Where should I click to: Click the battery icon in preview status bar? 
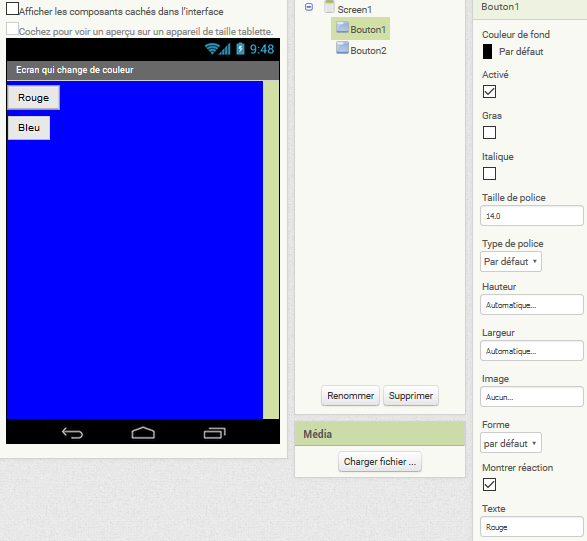pos(240,49)
